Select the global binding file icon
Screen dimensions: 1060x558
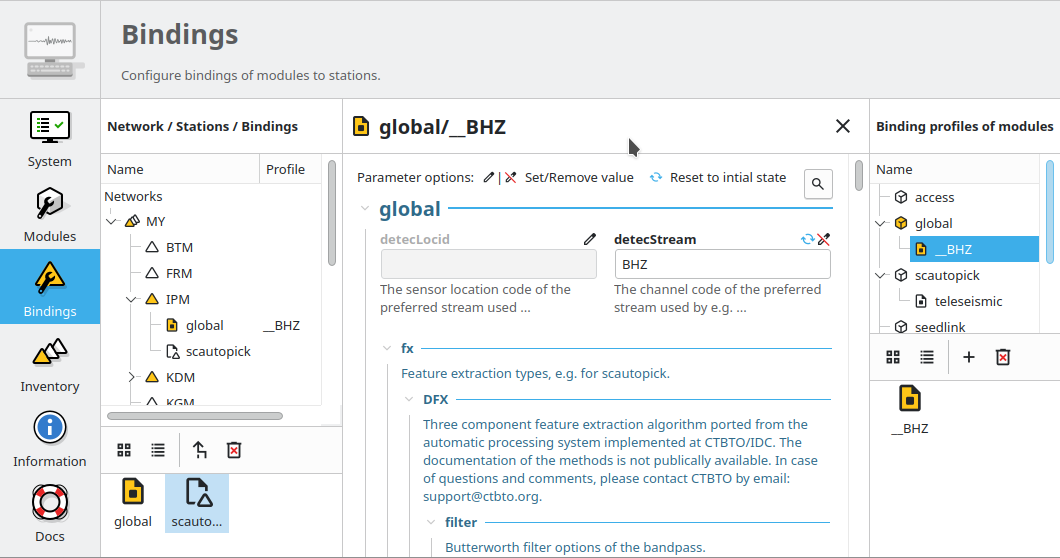click(132, 503)
